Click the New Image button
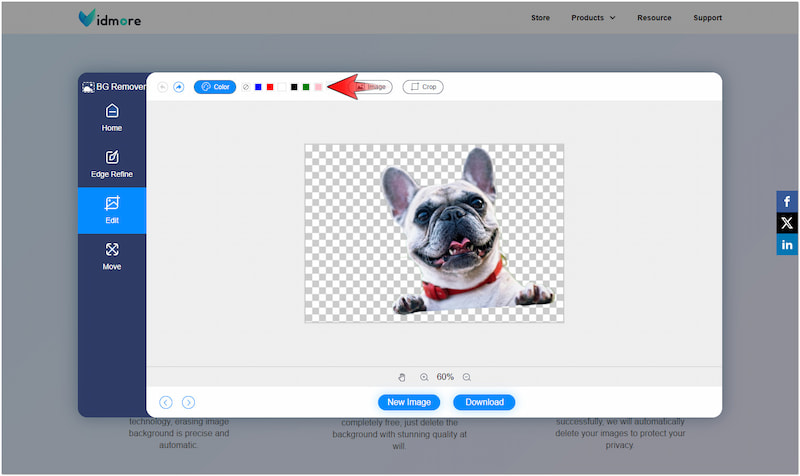This screenshot has height=476, width=800. [409, 402]
